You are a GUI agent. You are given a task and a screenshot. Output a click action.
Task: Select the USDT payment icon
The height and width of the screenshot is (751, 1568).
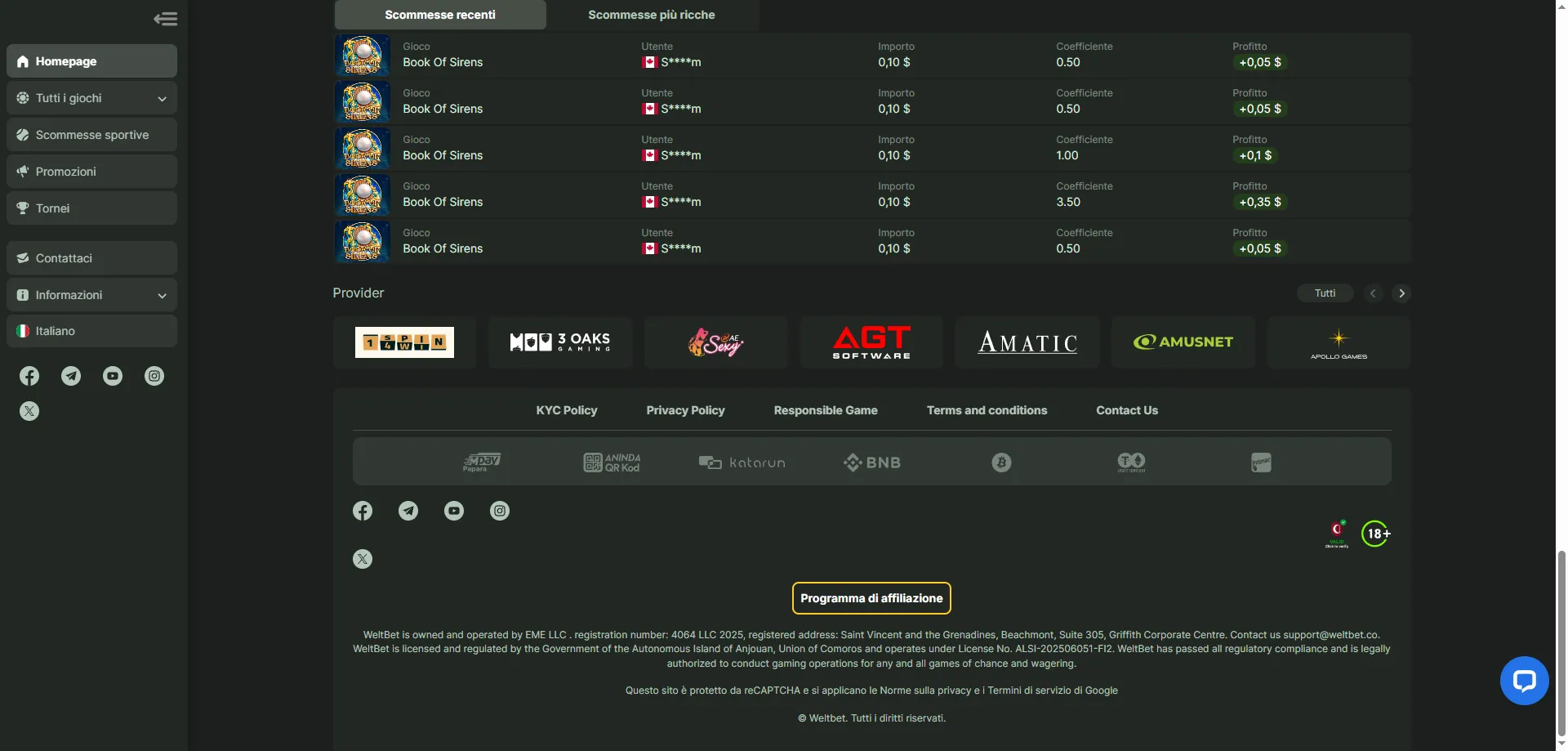click(x=1131, y=463)
